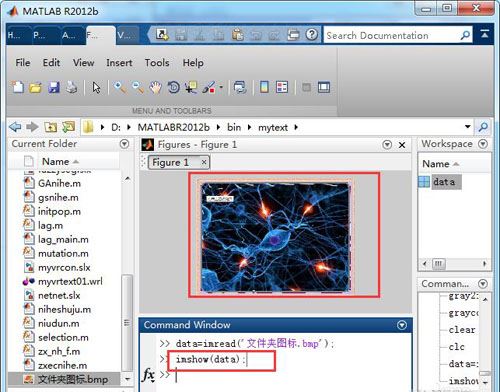
Task: Open the Insert menu
Action: (x=119, y=63)
